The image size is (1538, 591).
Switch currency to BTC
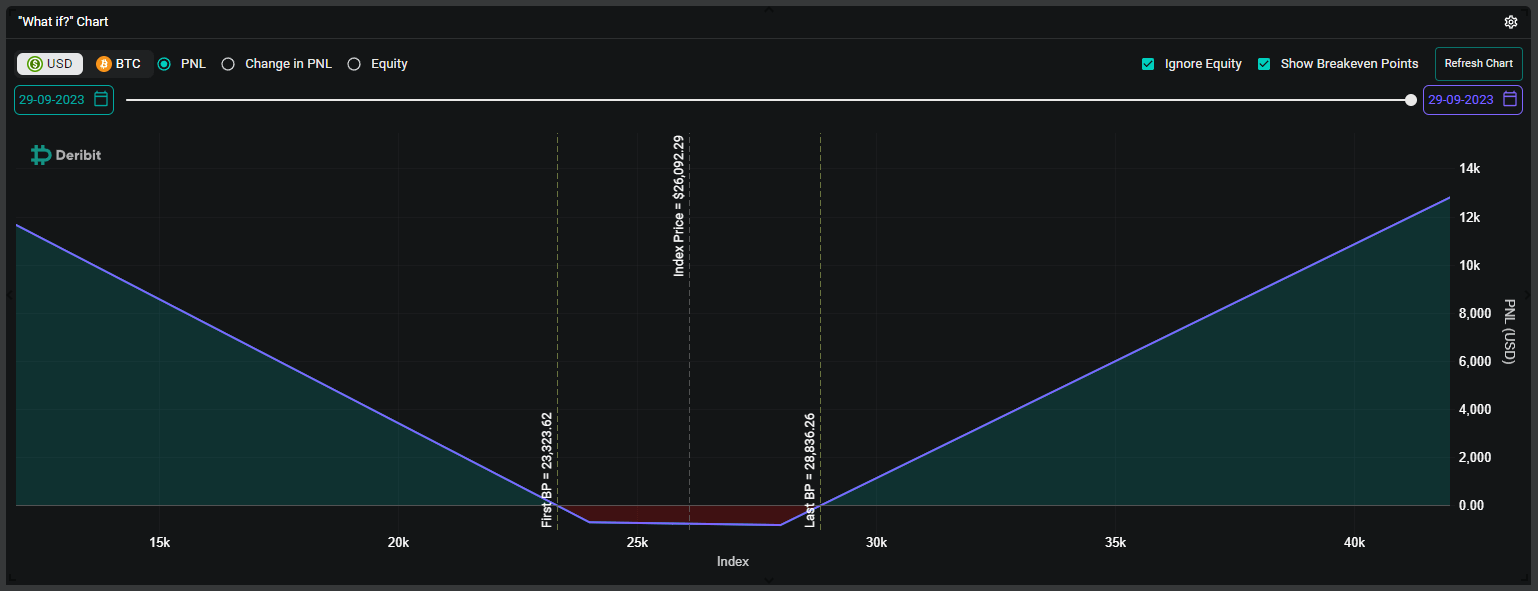pos(118,64)
